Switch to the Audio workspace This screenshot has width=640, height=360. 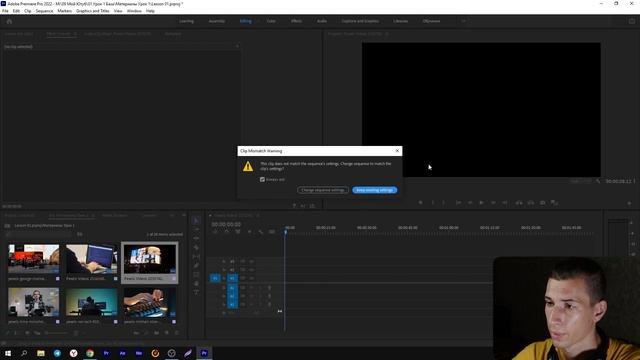click(x=322, y=21)
